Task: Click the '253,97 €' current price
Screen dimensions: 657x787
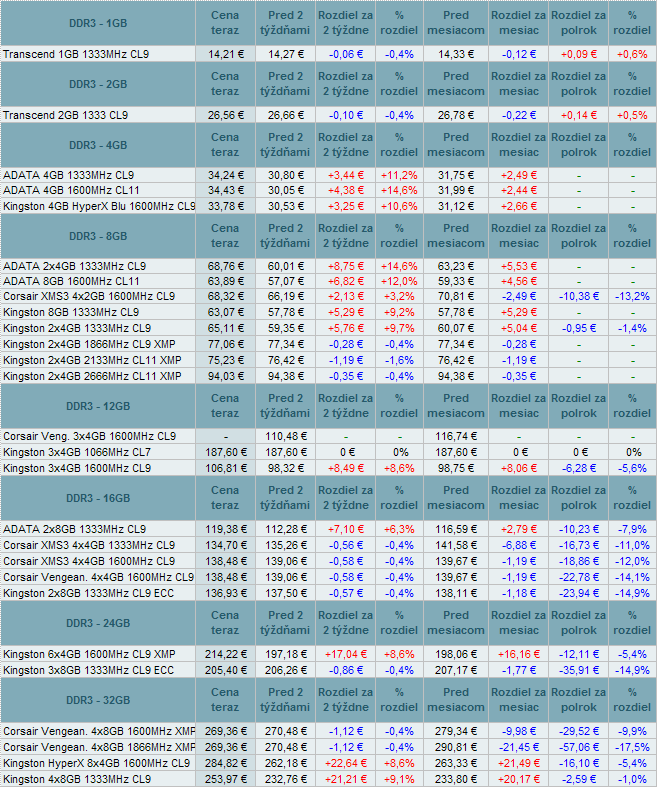Action: click(225, 779)
